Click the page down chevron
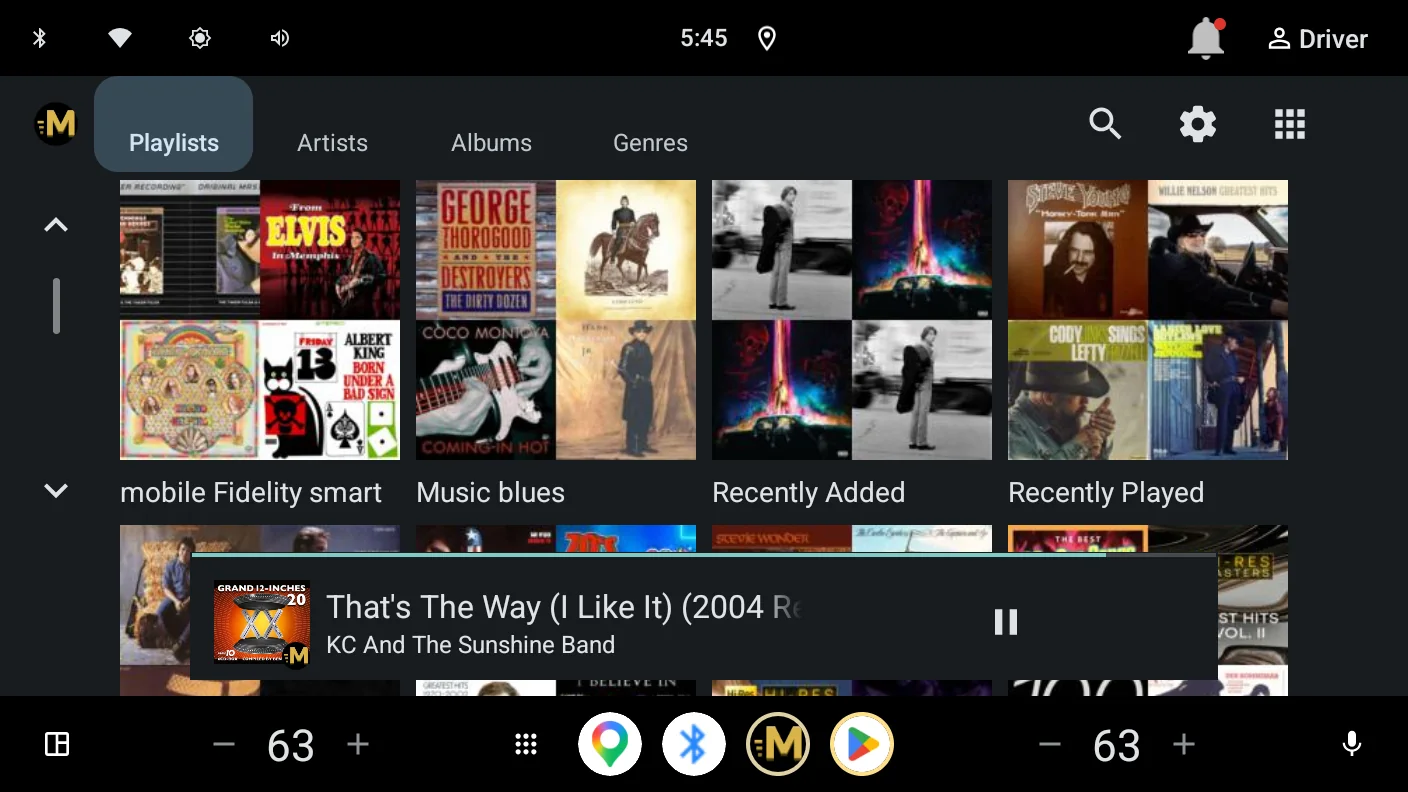The height and width of the screenshot is (792, 1408). (x=56, y=490)
